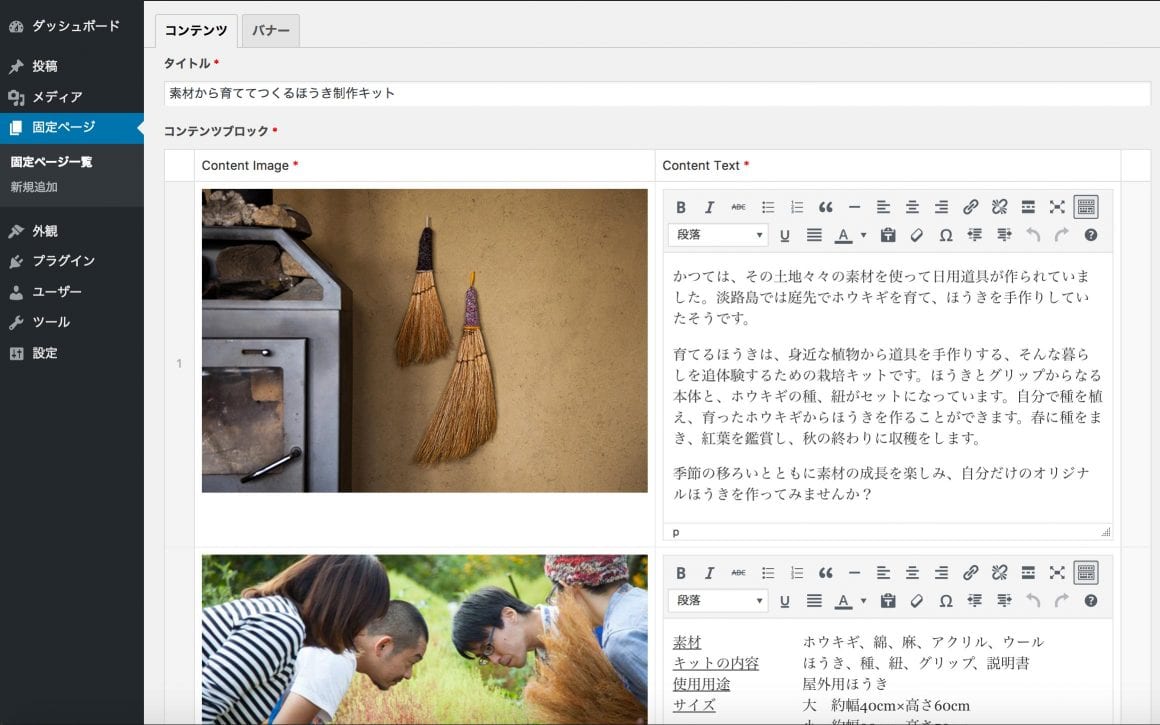The height and width of the screenshot is (725, 1160).
Task: Open 設定 in the sidebar menu
Action: click(72, 354)
